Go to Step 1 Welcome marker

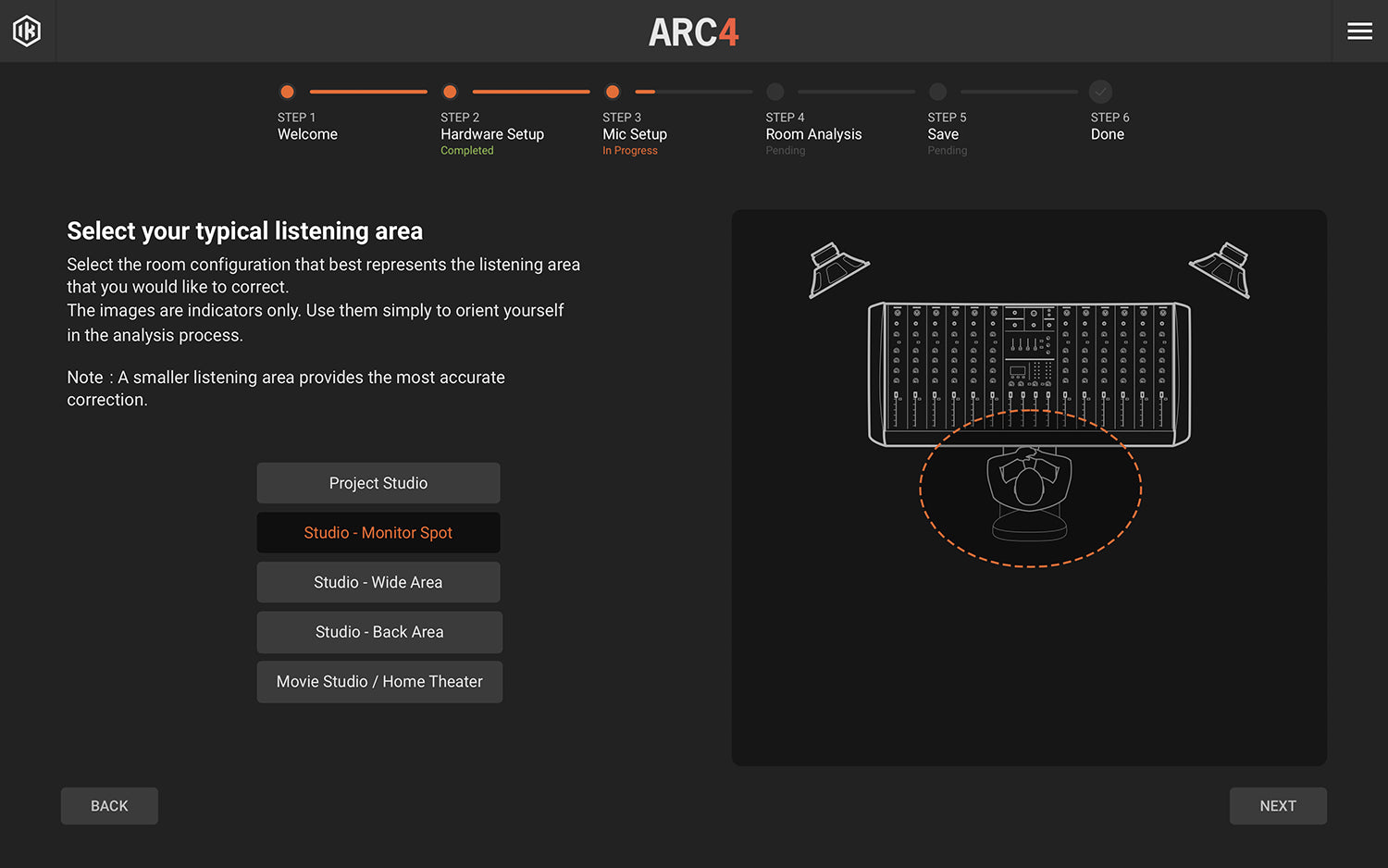point(287,92)
